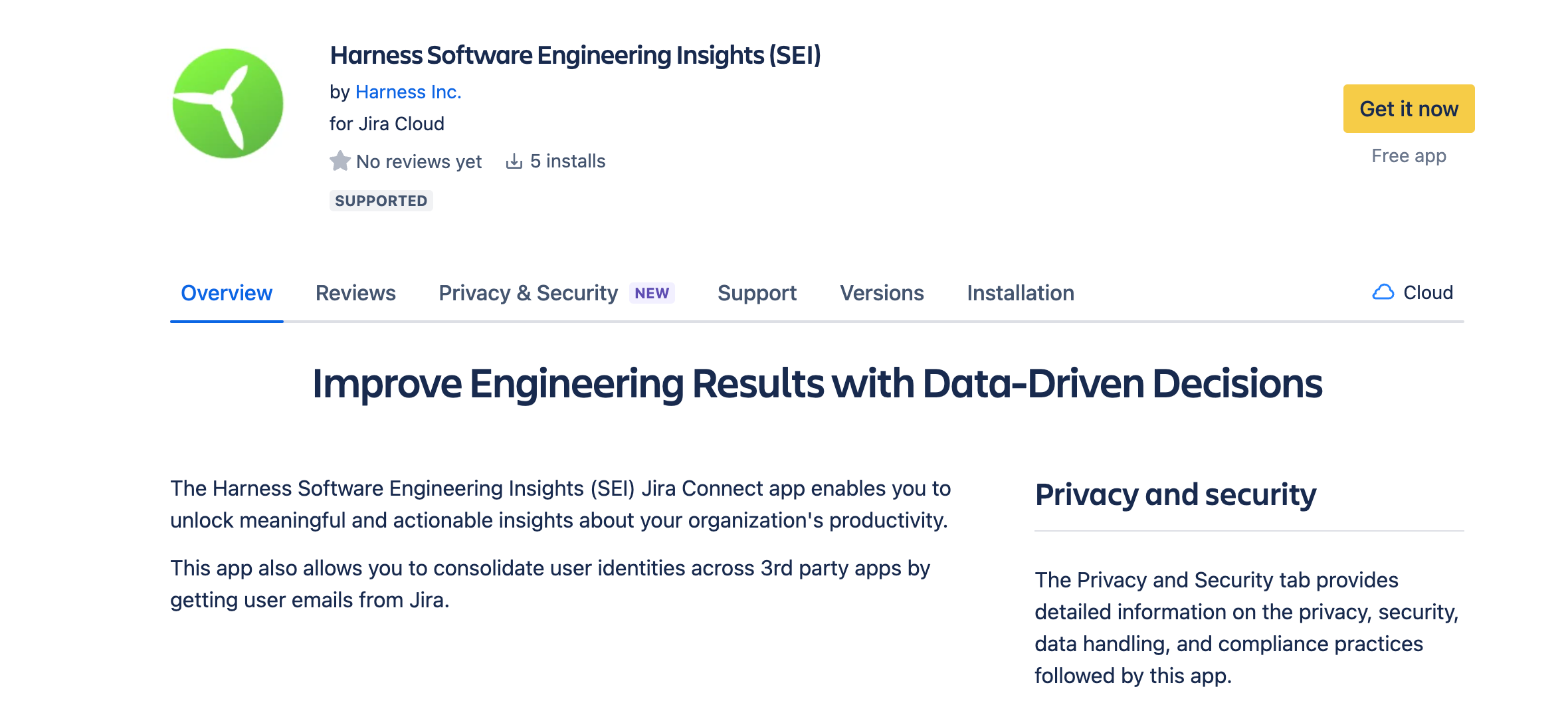Click the Privacy and security section heading
The height and width of the screenshot is (703, 1568).
(1176, 494)
